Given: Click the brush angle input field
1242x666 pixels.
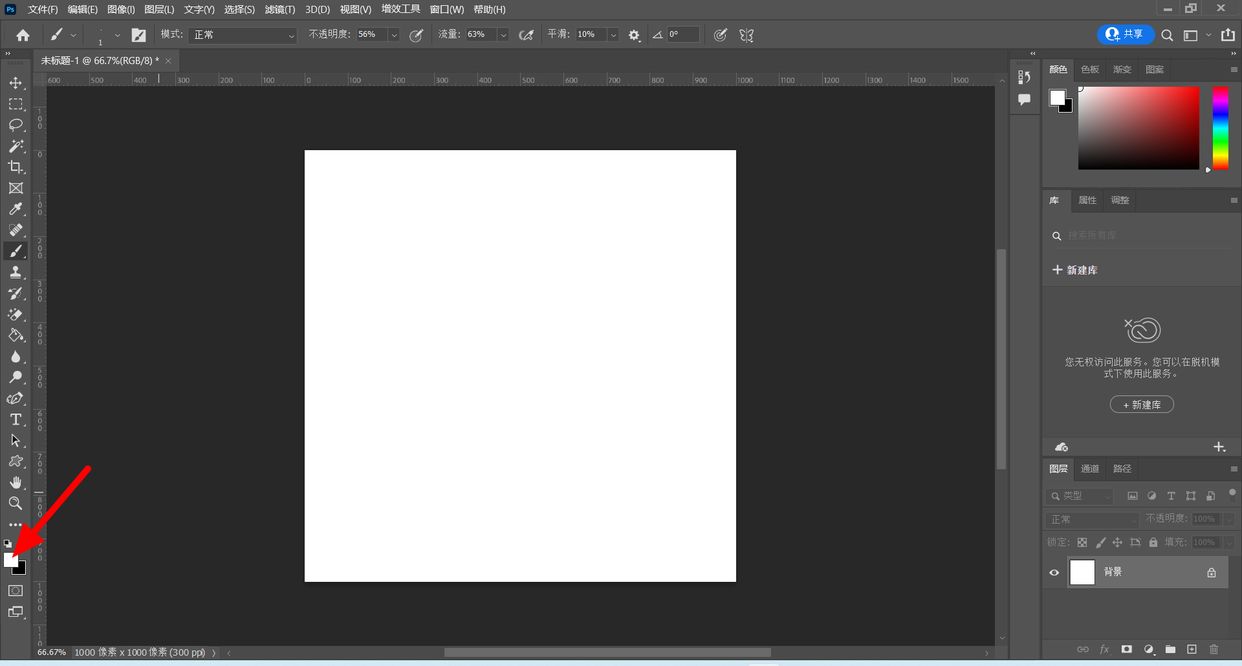Looking at the screenshot, I should point(682,35).
